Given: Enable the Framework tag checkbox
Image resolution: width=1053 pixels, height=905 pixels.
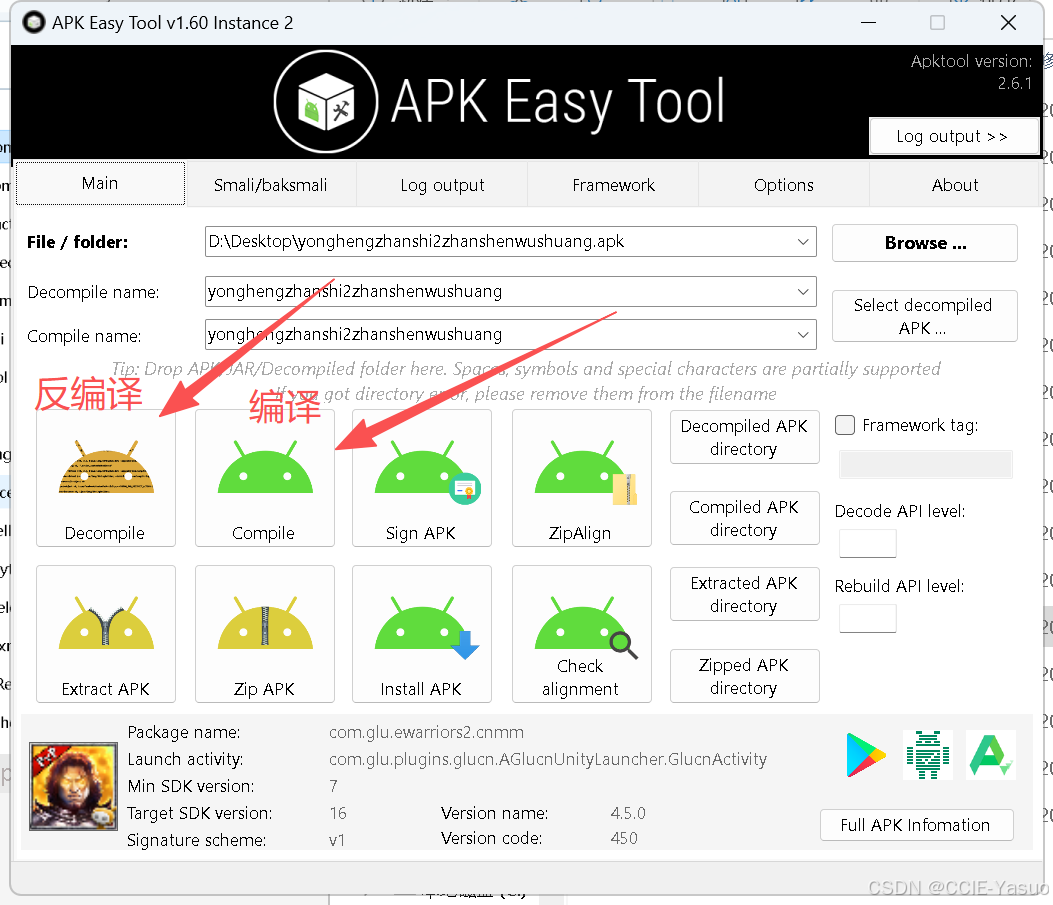Looking at the screenshot, I should point(845,425).
